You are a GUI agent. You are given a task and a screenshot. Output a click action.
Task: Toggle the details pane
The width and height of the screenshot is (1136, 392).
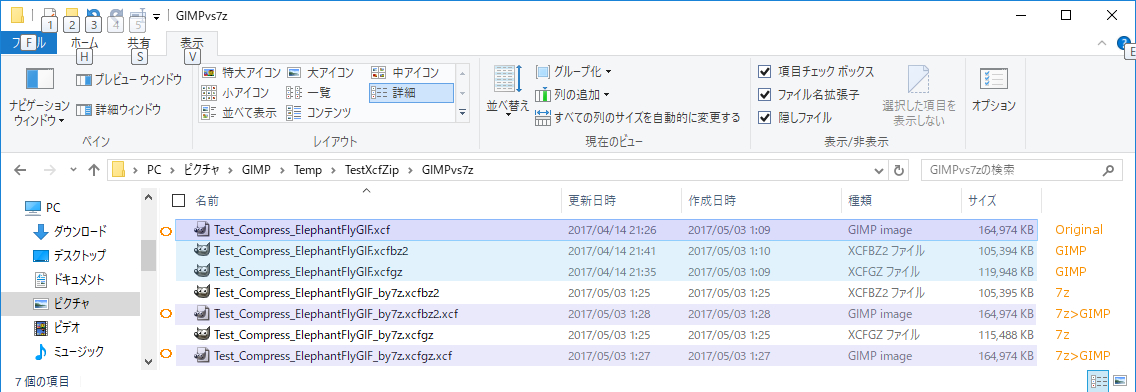[119, 109]
